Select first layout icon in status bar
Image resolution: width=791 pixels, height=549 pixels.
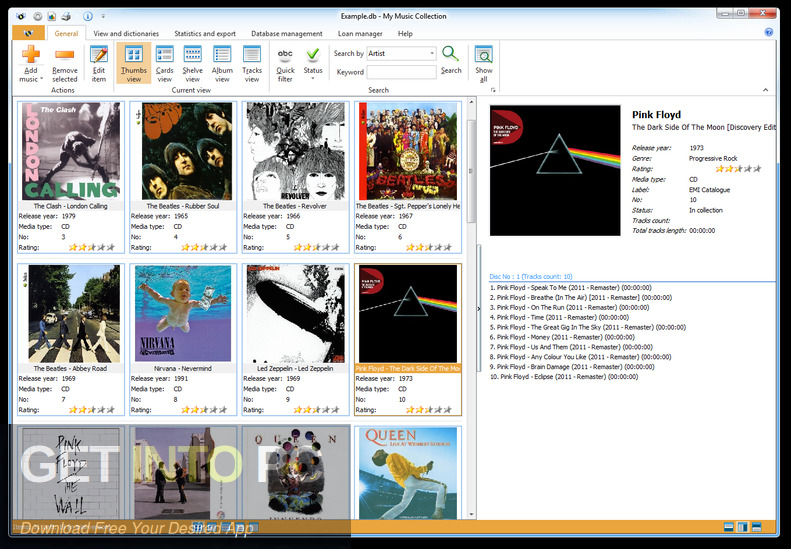coord(728,527)
